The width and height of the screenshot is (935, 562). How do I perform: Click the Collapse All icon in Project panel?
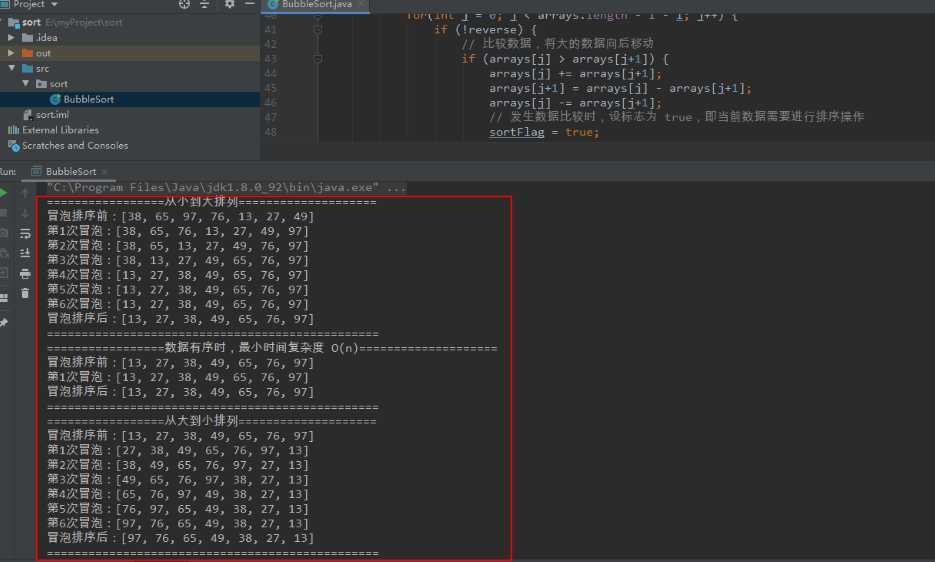pos(205,4)
